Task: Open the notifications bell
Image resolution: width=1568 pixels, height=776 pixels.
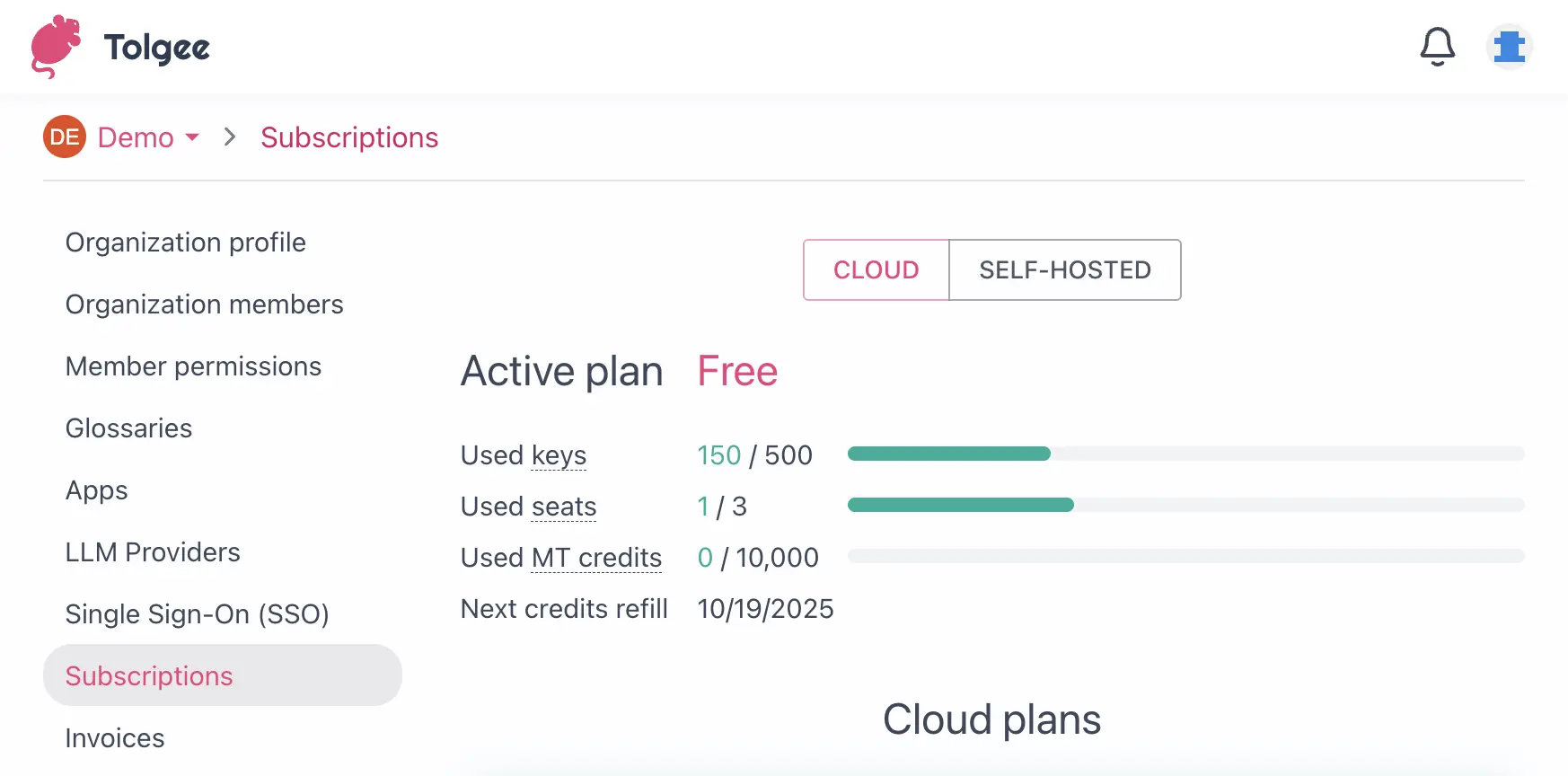Action: 1438,47
